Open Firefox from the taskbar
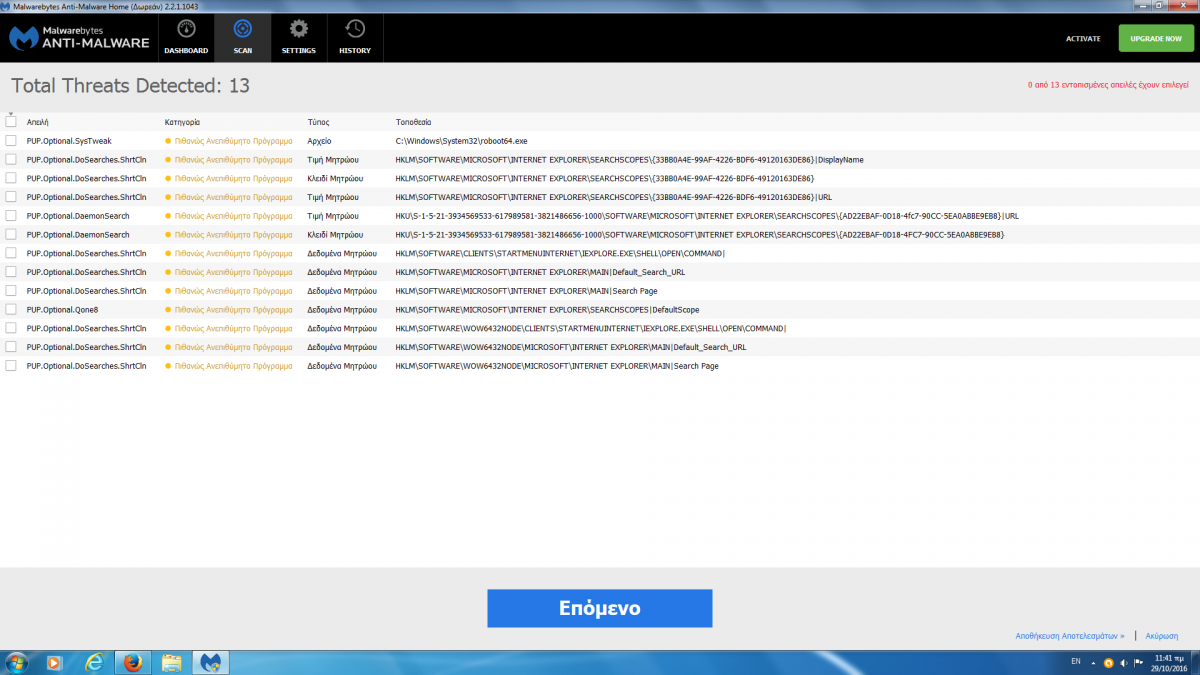 pyautogui.click(x=132, y=662)
